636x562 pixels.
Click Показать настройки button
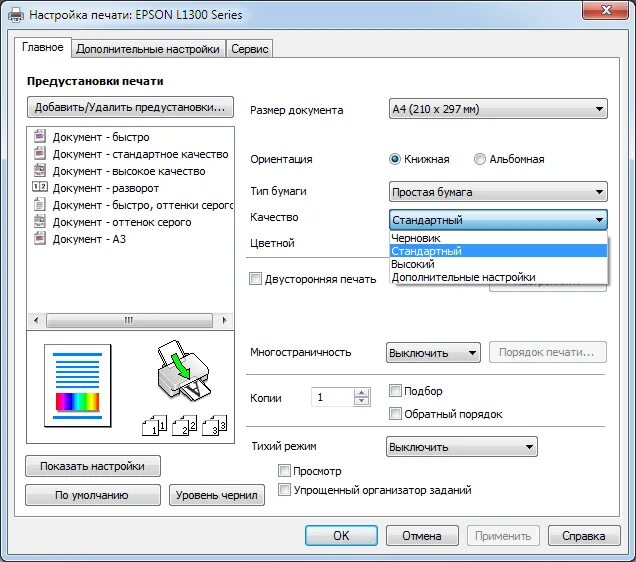pyautogui.click(x=92, y=466)
